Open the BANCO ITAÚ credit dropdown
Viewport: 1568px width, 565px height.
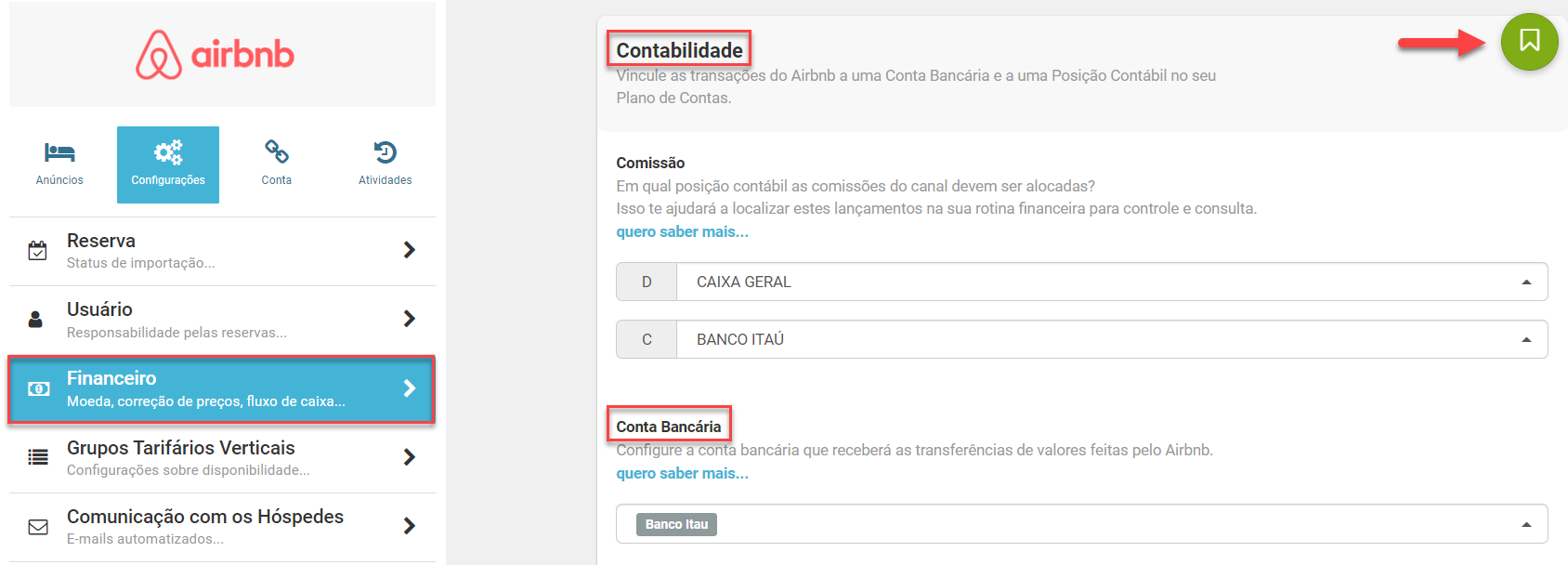click(1111, 339)
